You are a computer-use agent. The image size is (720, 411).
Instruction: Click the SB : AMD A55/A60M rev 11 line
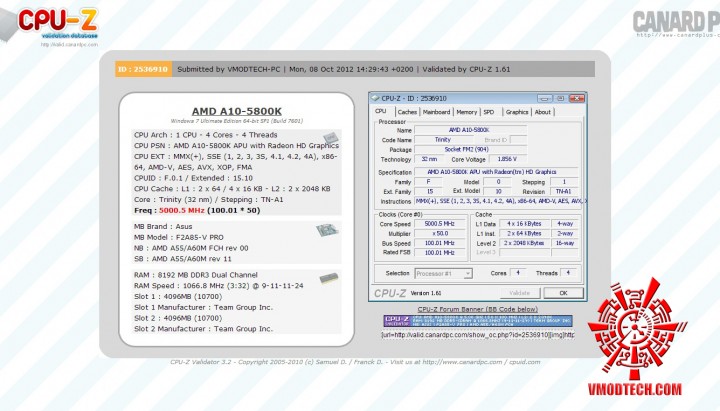[183, 259]
